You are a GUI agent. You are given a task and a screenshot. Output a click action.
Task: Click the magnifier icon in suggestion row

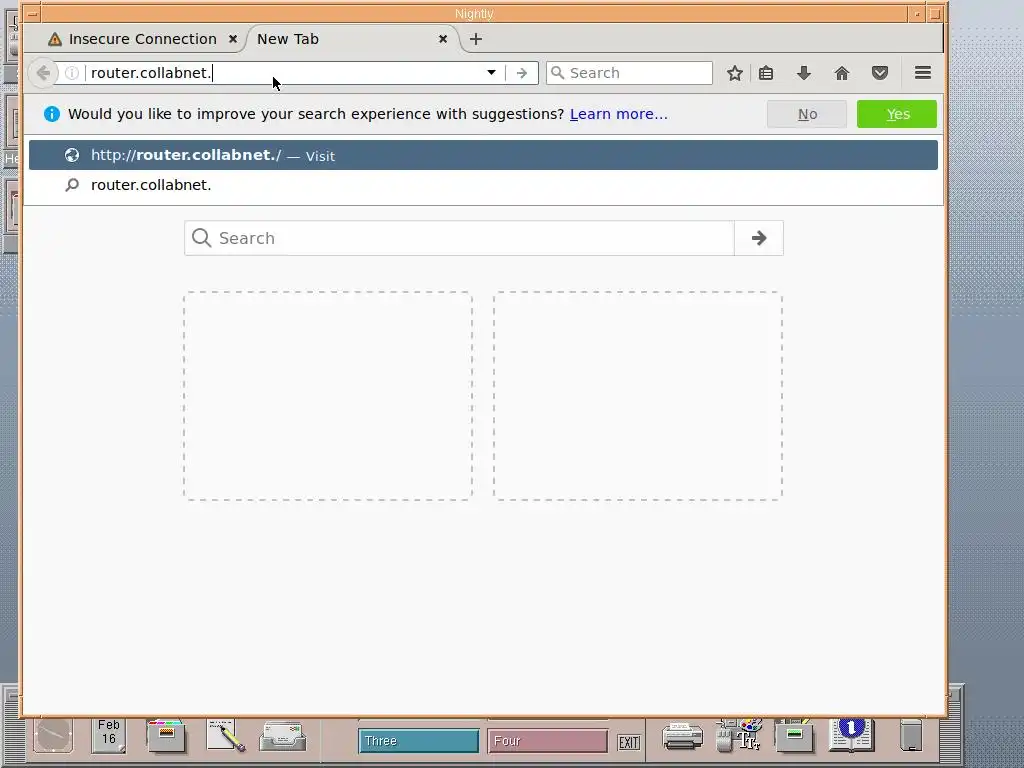[x=72, y=185]
